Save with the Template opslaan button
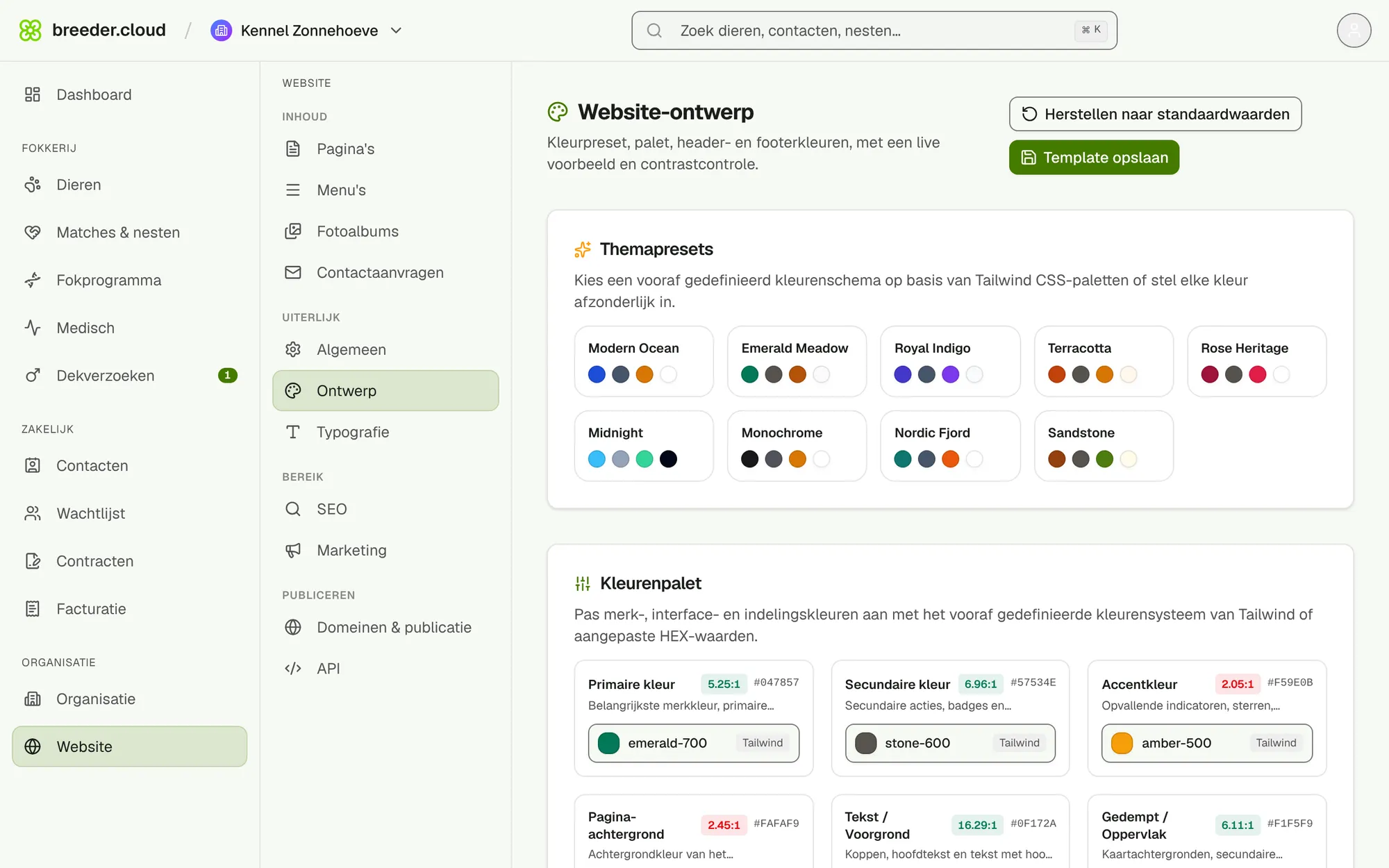Screen dimensions: 1389x868 tap(1094, 158)
